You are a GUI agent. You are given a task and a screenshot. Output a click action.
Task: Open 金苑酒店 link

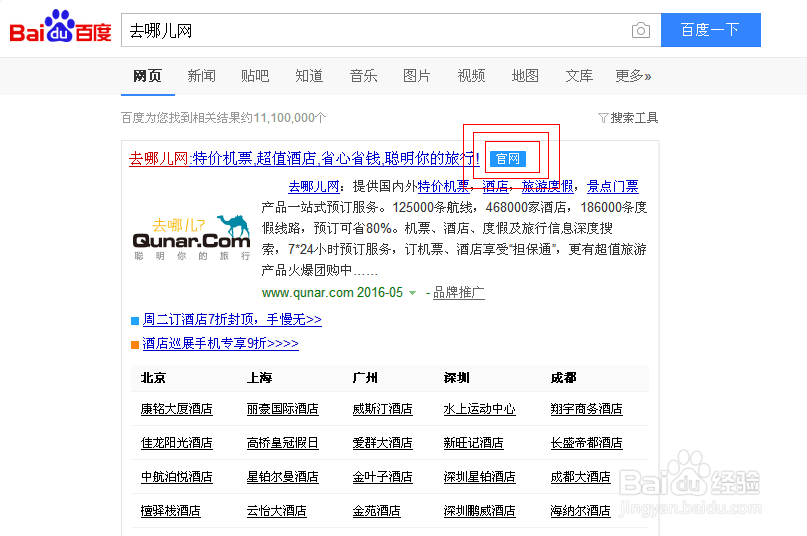pos(376,511)
